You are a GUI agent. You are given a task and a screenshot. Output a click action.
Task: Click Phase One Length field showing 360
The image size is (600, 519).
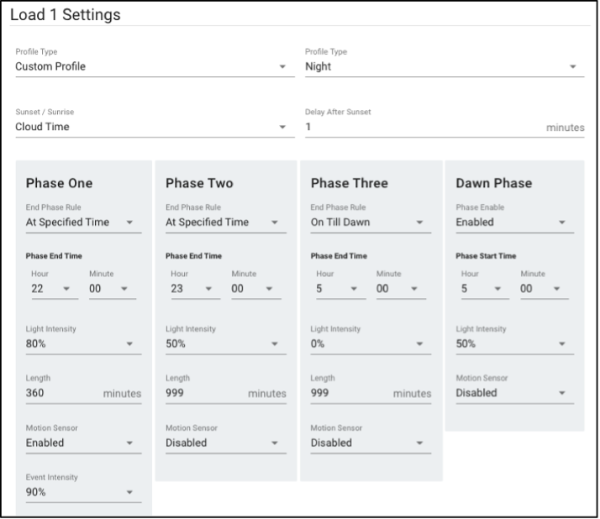coord(83,393)
